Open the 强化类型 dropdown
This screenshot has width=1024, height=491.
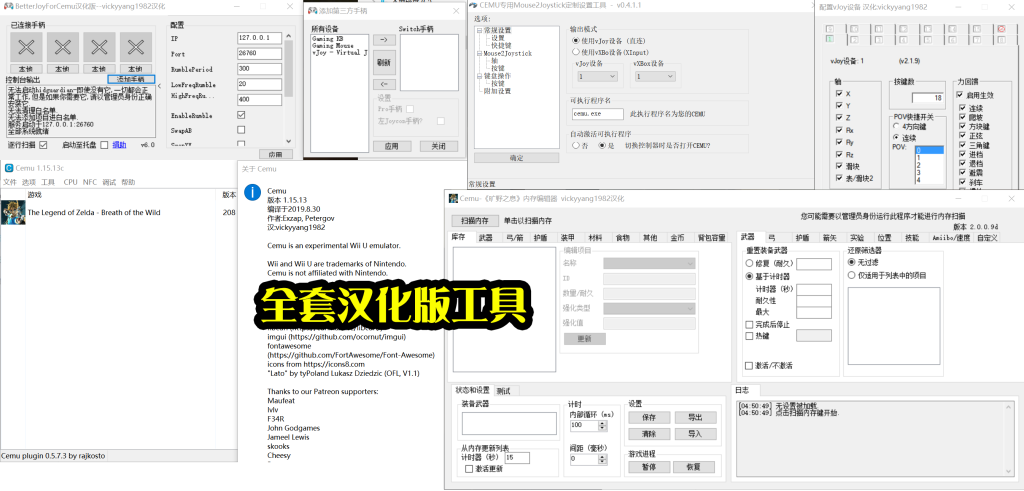[649, 308]
